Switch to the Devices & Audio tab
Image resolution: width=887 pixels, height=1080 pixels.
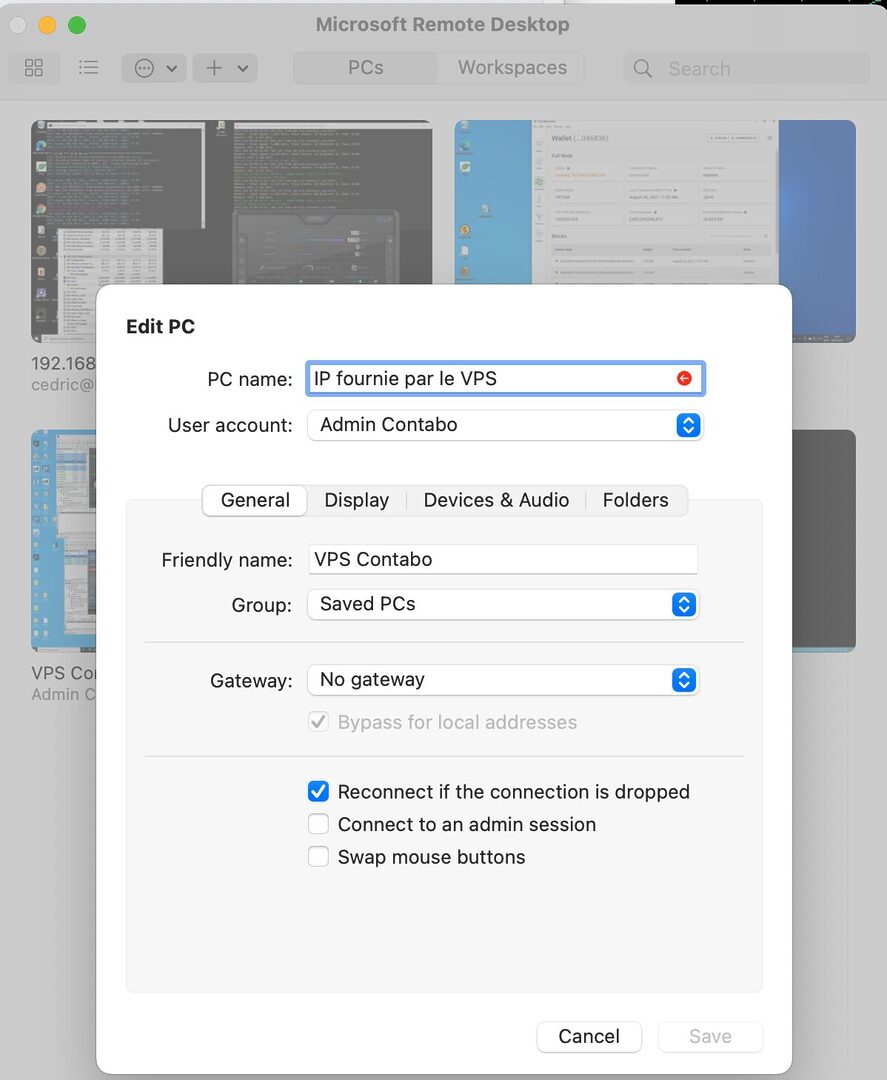tap(496, 500)
